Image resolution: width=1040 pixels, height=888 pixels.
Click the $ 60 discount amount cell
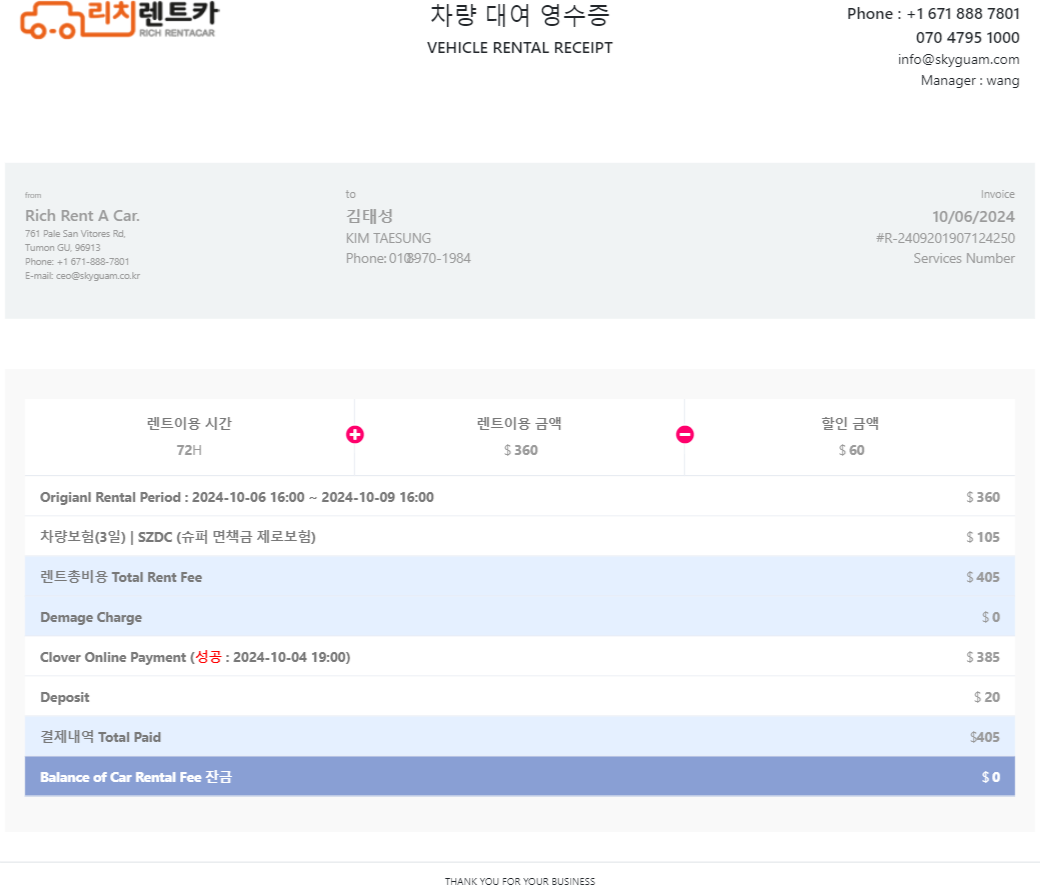(x=850, y=437)
